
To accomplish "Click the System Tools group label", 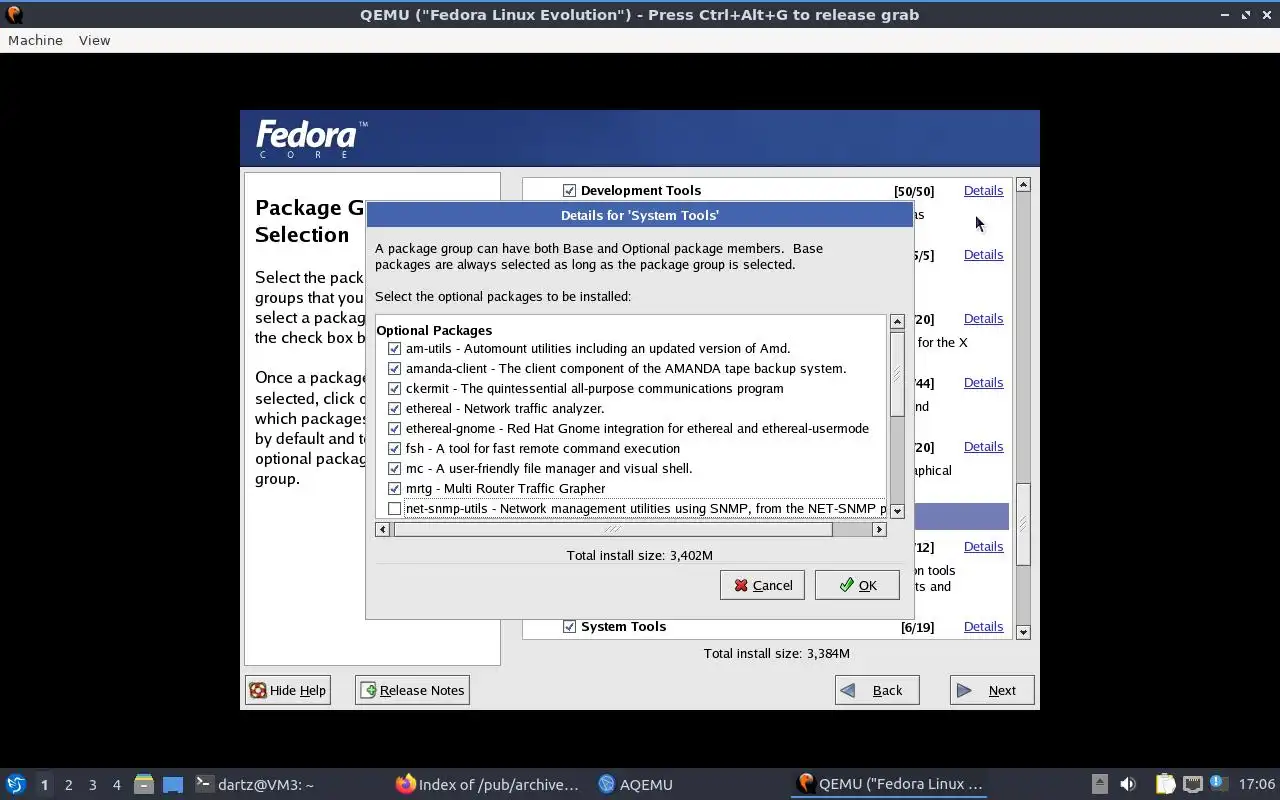I will (x=623, y=626).
